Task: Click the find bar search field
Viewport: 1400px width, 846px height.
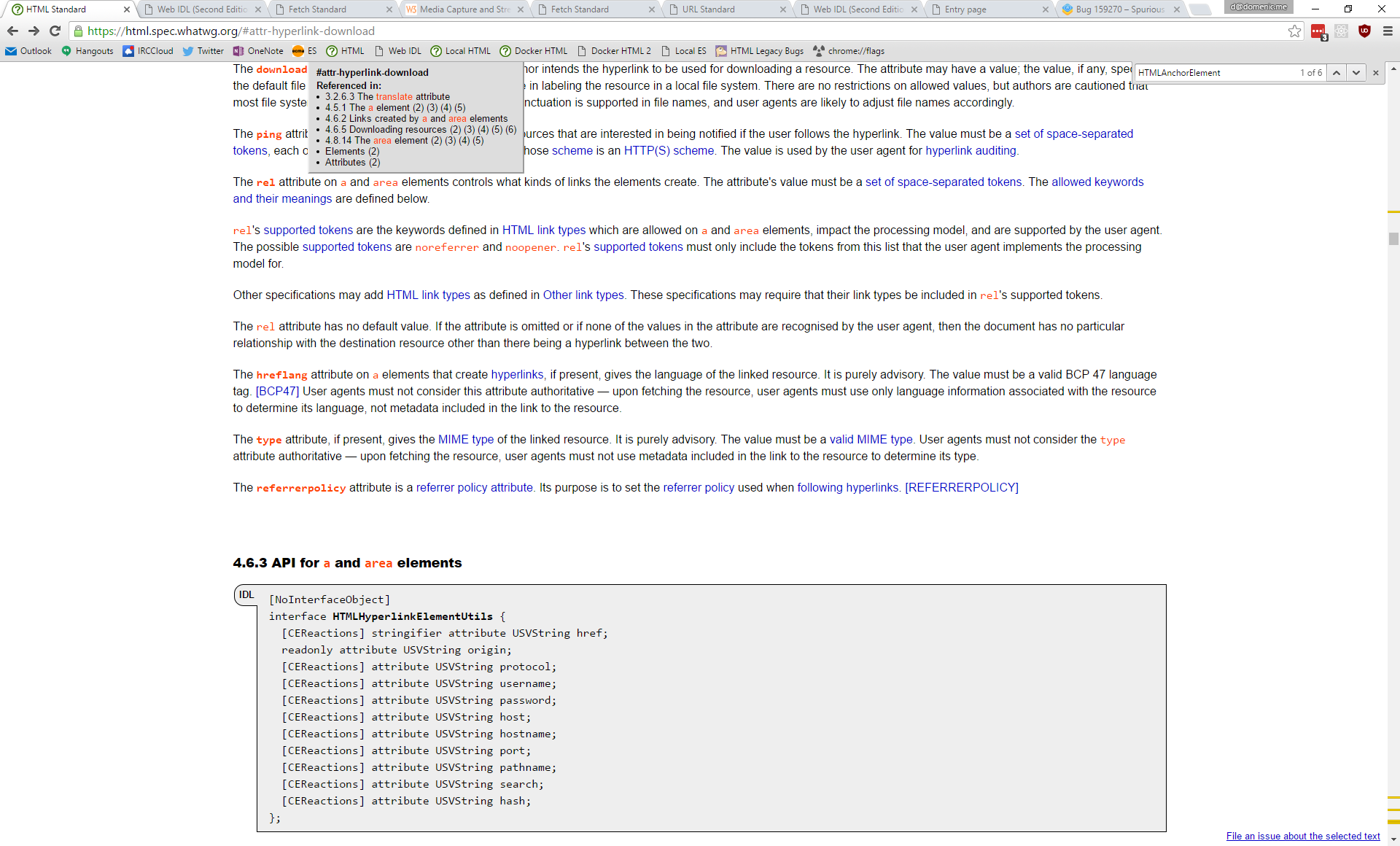Action: (1214, 73)
